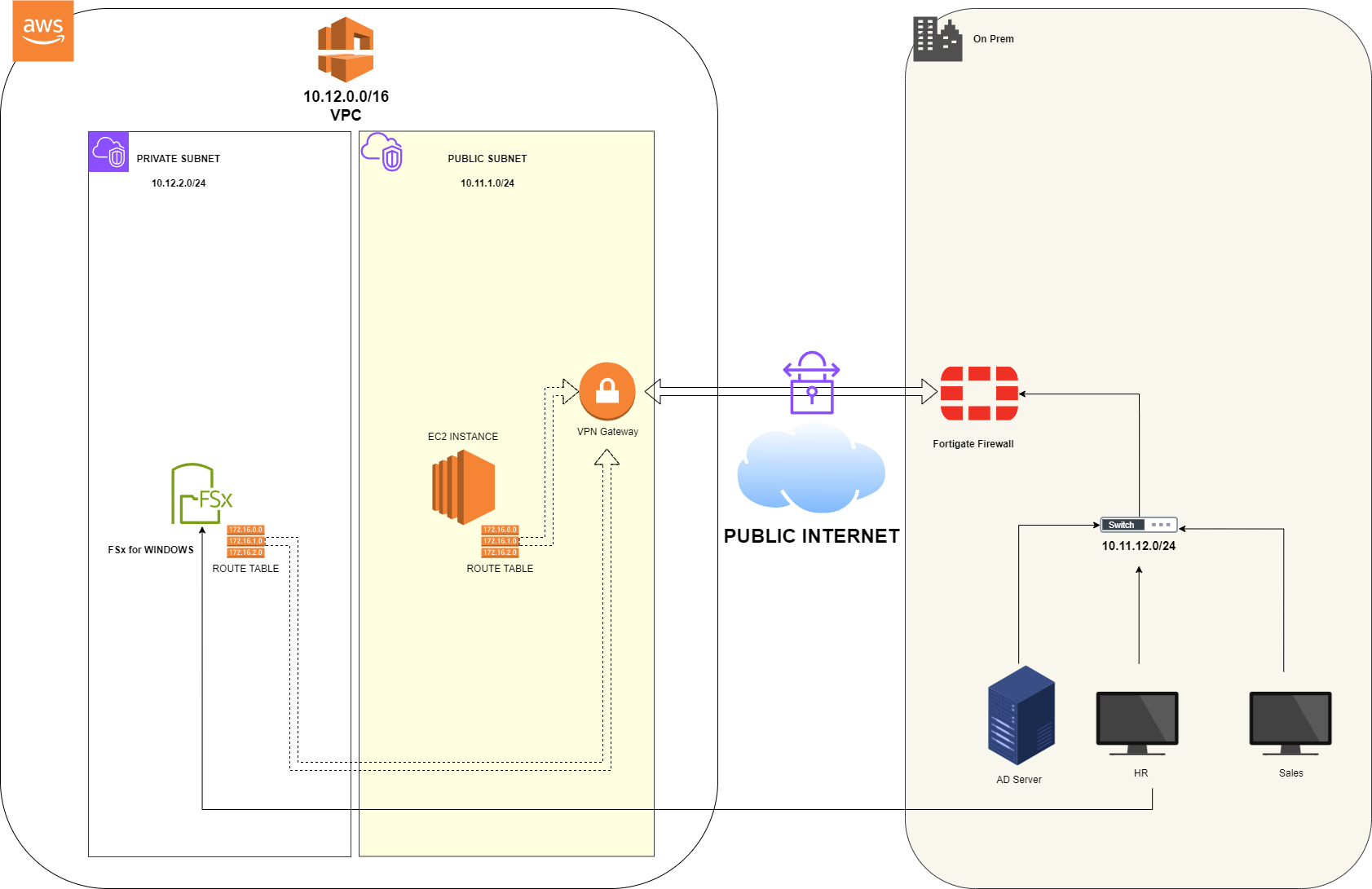
Task: Click the purple private subnet cloud icon
Action: 108,152
